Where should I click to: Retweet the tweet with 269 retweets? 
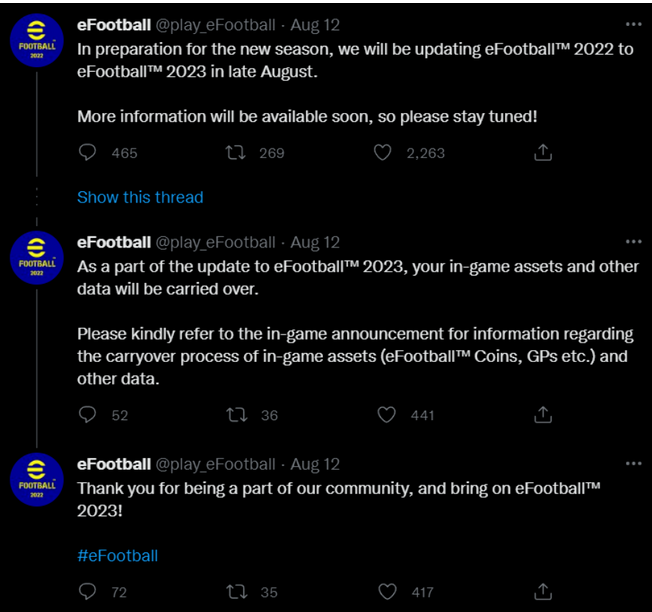click(235, 153)
